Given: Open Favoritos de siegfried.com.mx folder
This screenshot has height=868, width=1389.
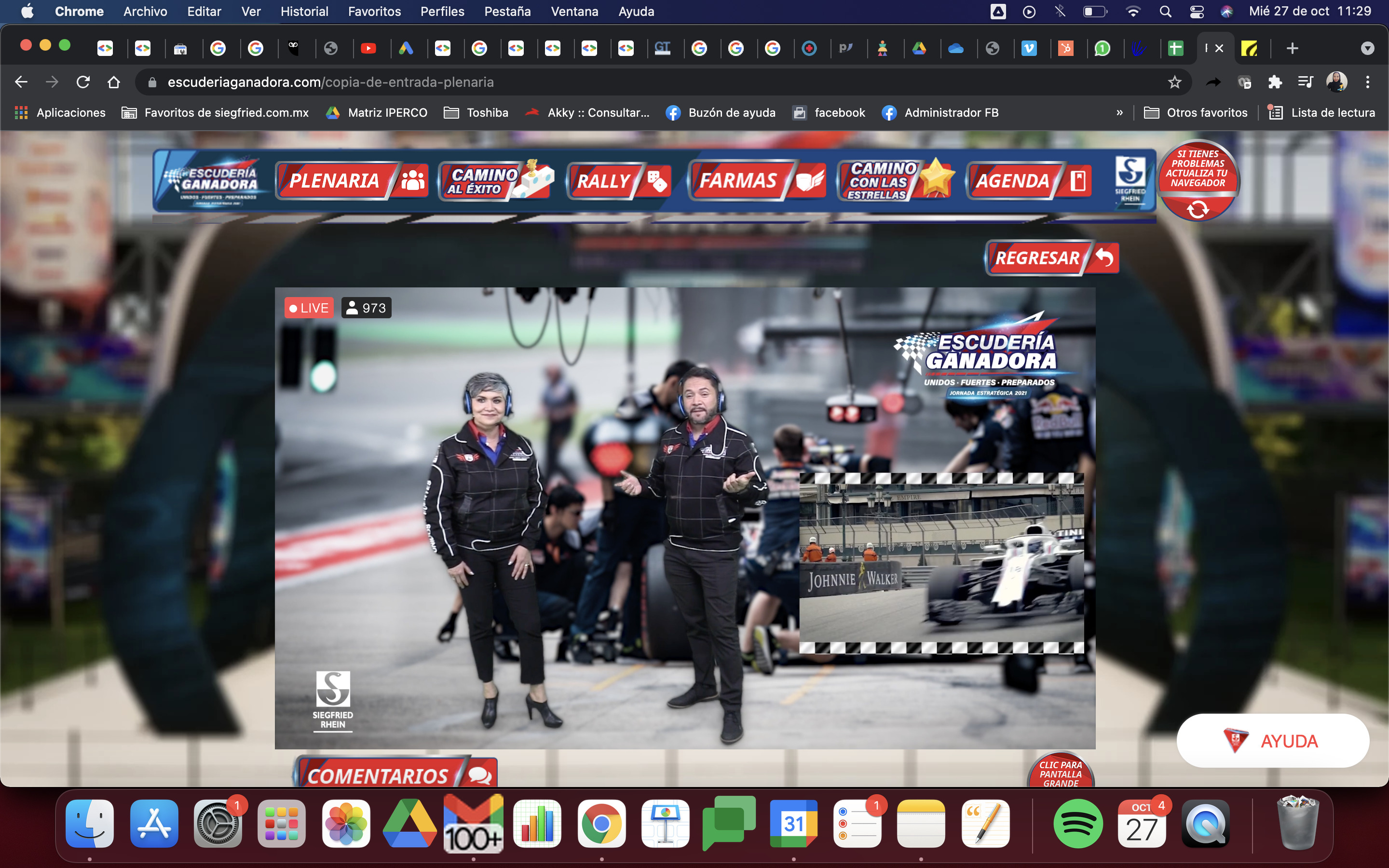Looking at the screenshot, I should click(x=215, y=112).
